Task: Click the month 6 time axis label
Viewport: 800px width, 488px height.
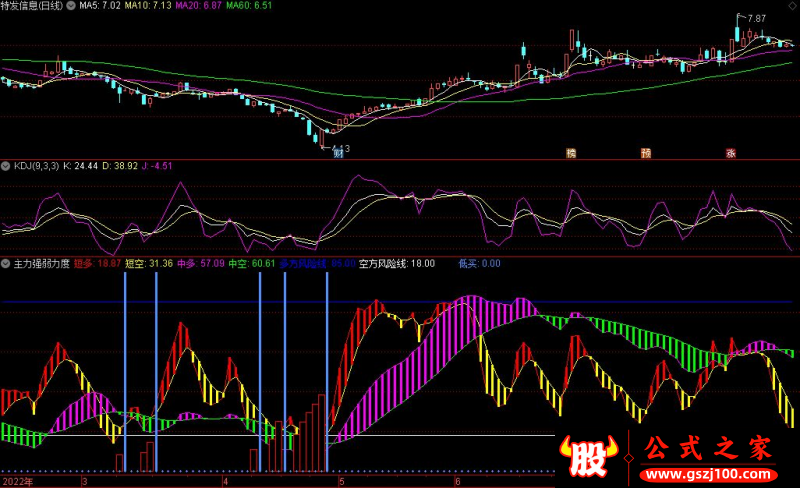Action: click(458, 482)
